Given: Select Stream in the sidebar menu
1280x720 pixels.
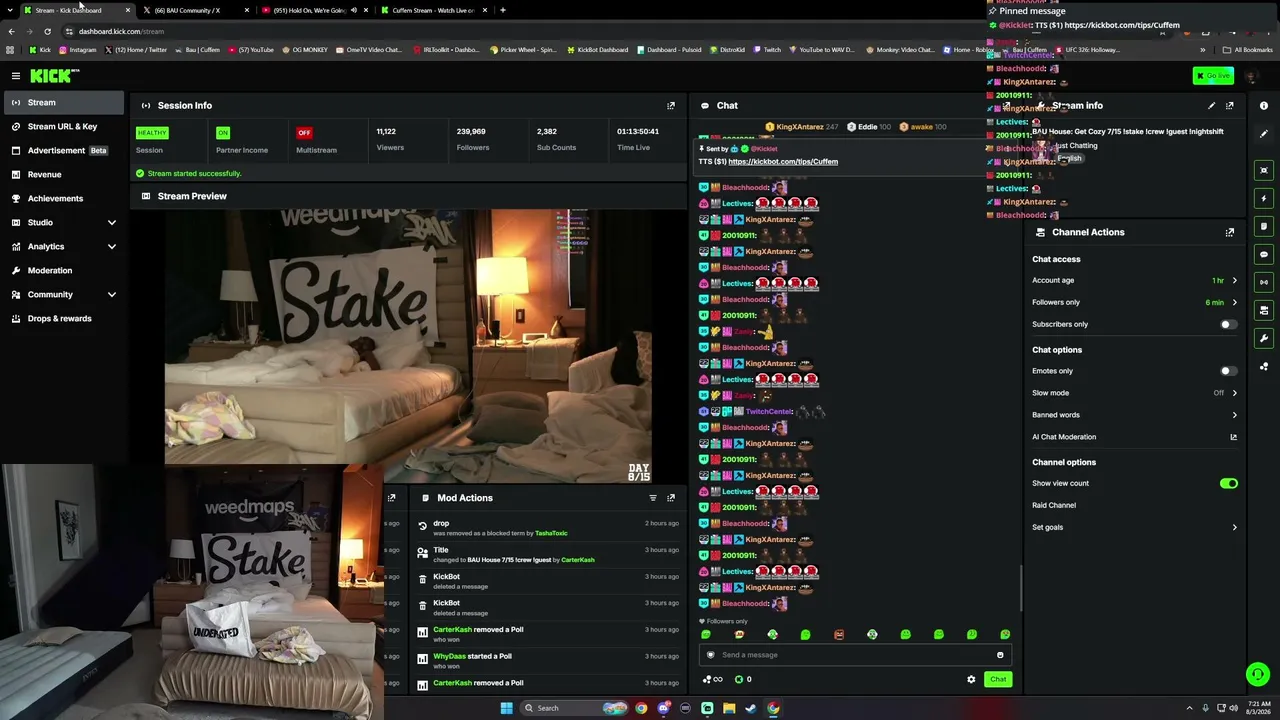Looking at the screenshot, I should coord(64,102).
